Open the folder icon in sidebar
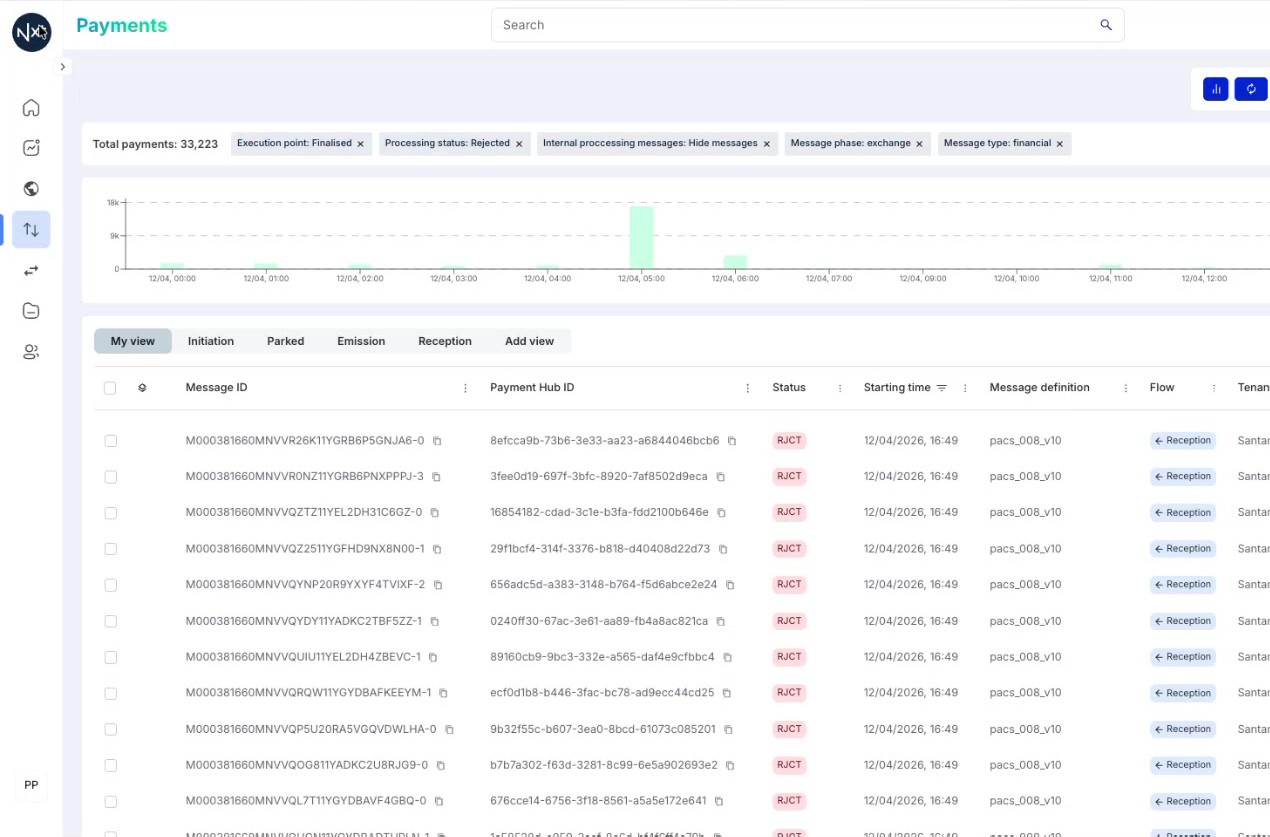The width and height of the screenshot is (1270, 837). [31, 311]
